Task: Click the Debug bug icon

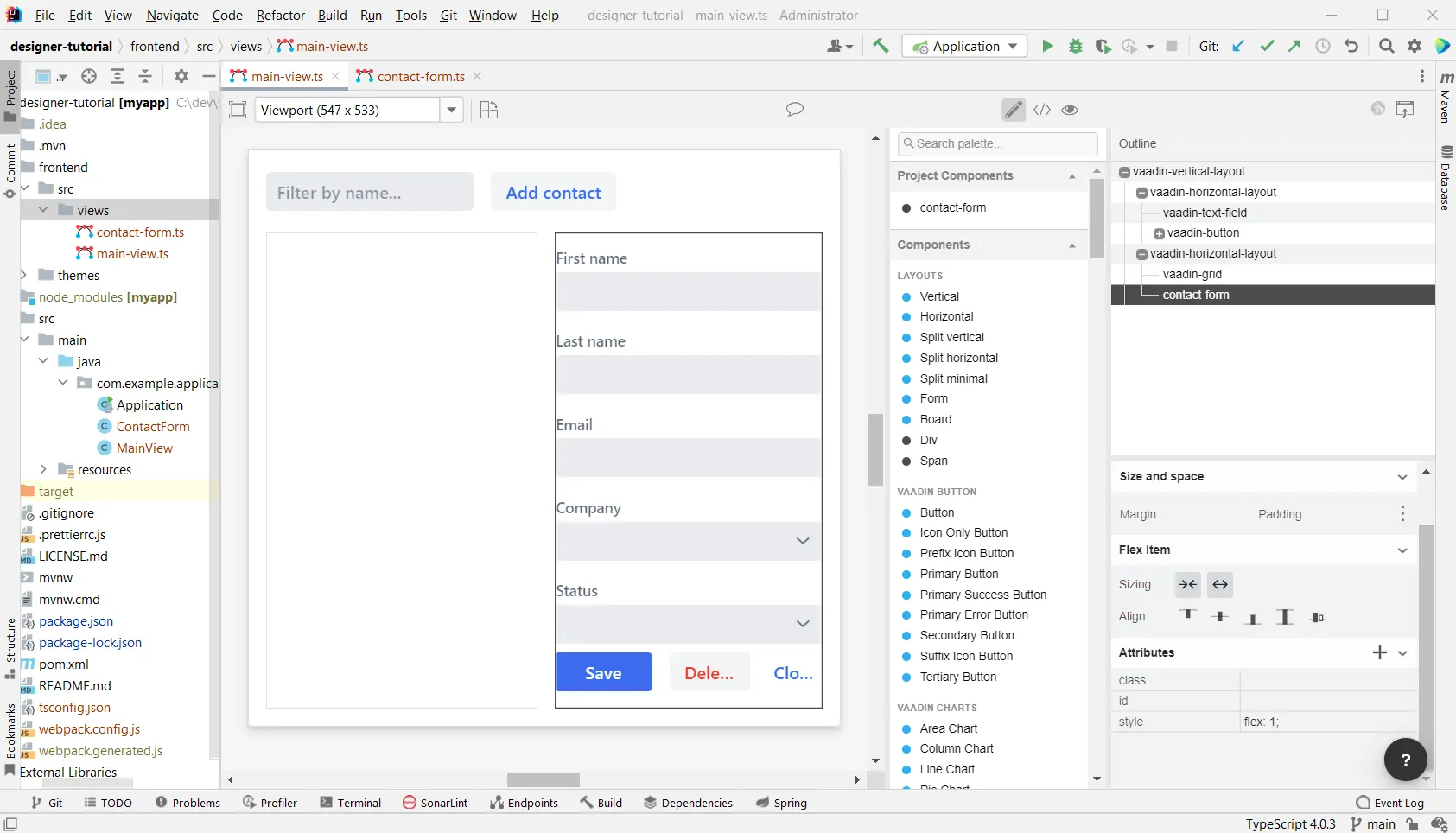Action: (x=1076, y=47)
